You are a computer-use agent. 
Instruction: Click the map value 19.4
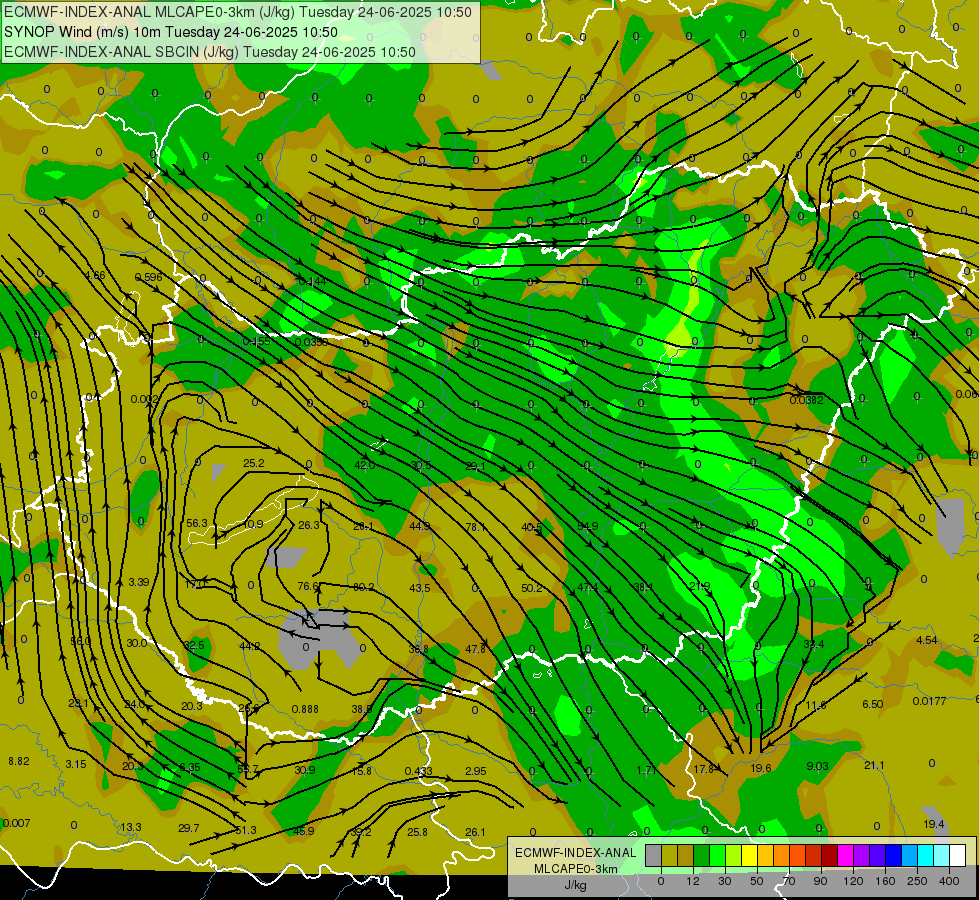tap(933, 824)
